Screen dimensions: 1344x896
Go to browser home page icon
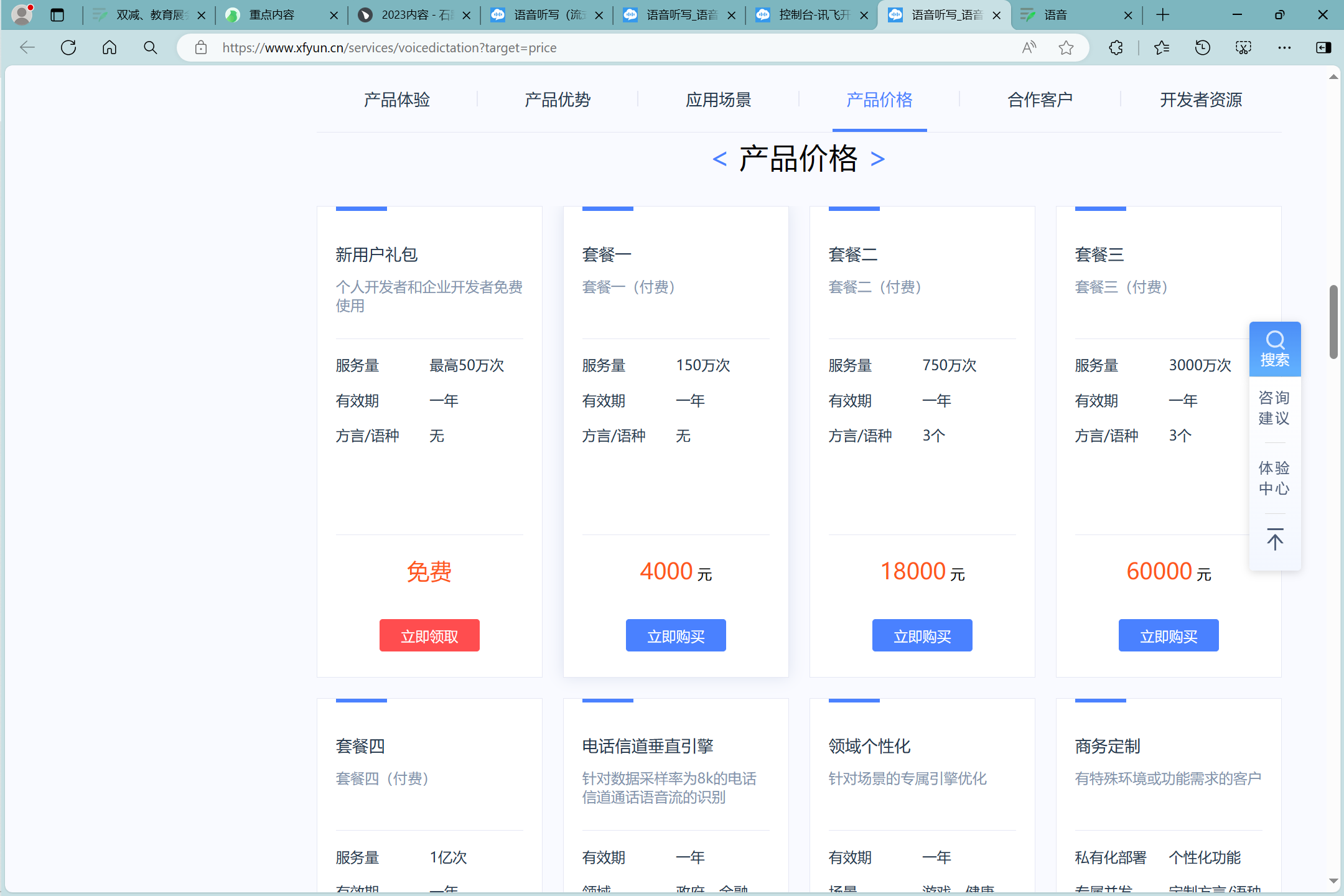click(110, 48)
